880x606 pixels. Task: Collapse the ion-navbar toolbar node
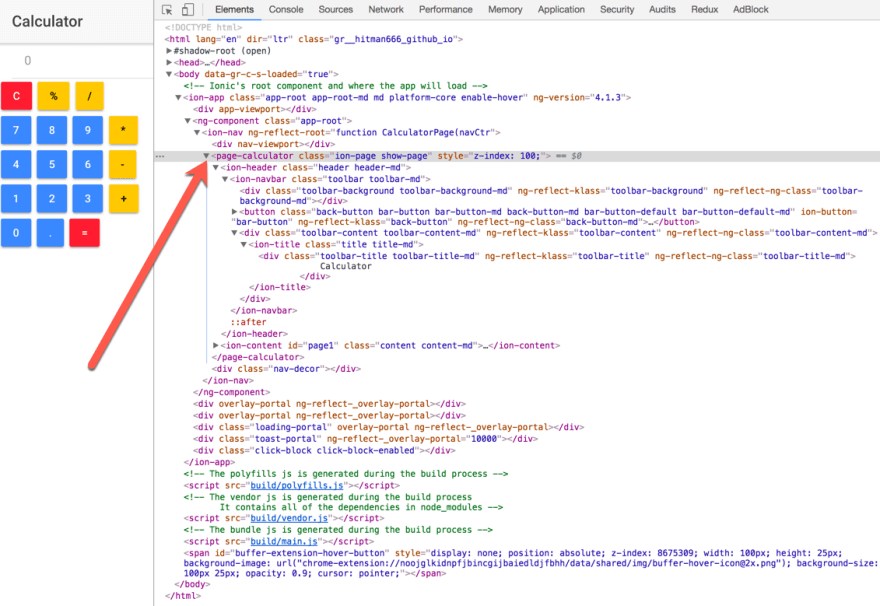225,180
